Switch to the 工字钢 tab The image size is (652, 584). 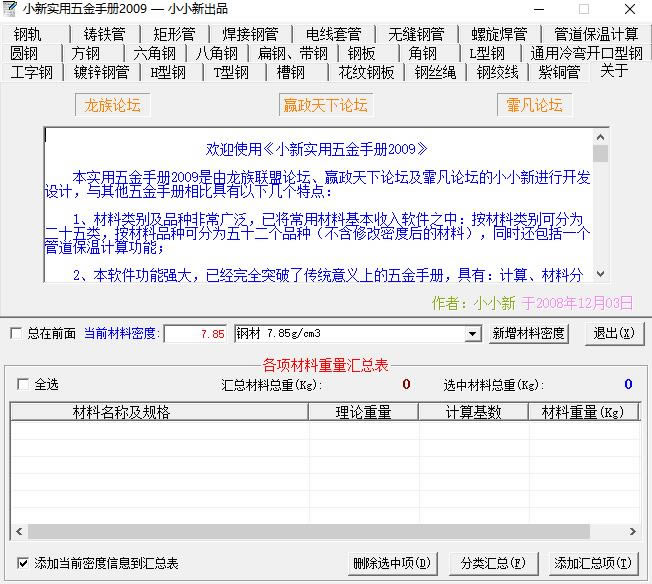[x=32, y=72]
